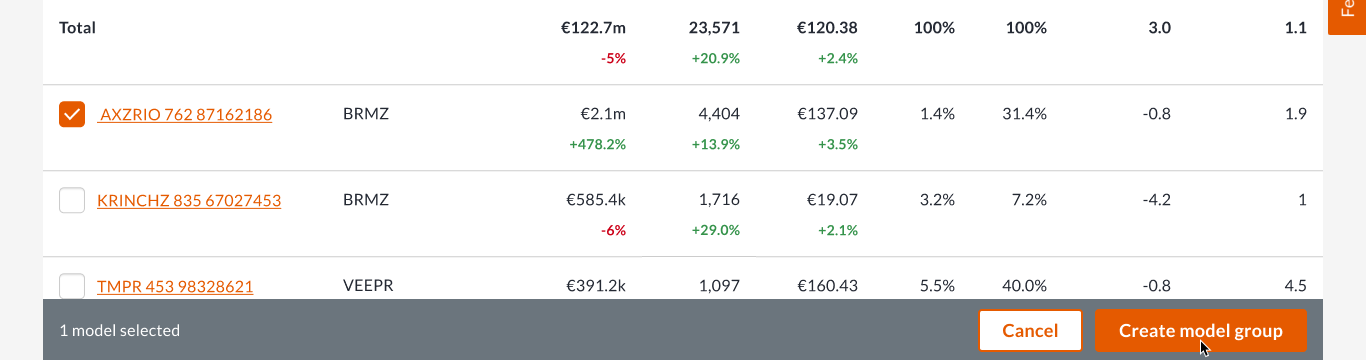The width and height of the screenshot is (1366, 360).
Task: Uncheck the AXZRIO 762 87162186 checkbox
Action: pos(72,115)
